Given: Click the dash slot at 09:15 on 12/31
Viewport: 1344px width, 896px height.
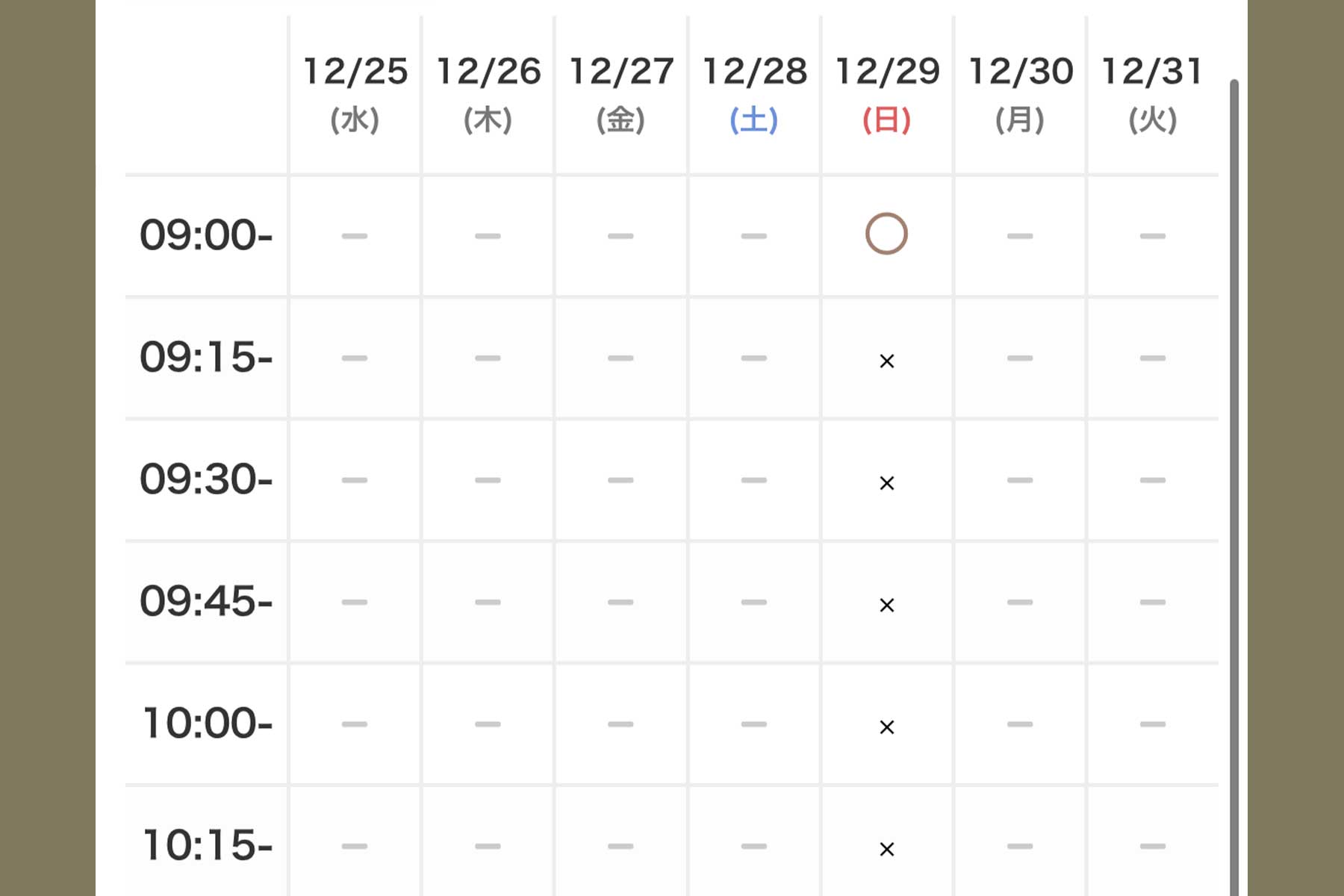Looking at the screenshot, I should pos(1152,358).
